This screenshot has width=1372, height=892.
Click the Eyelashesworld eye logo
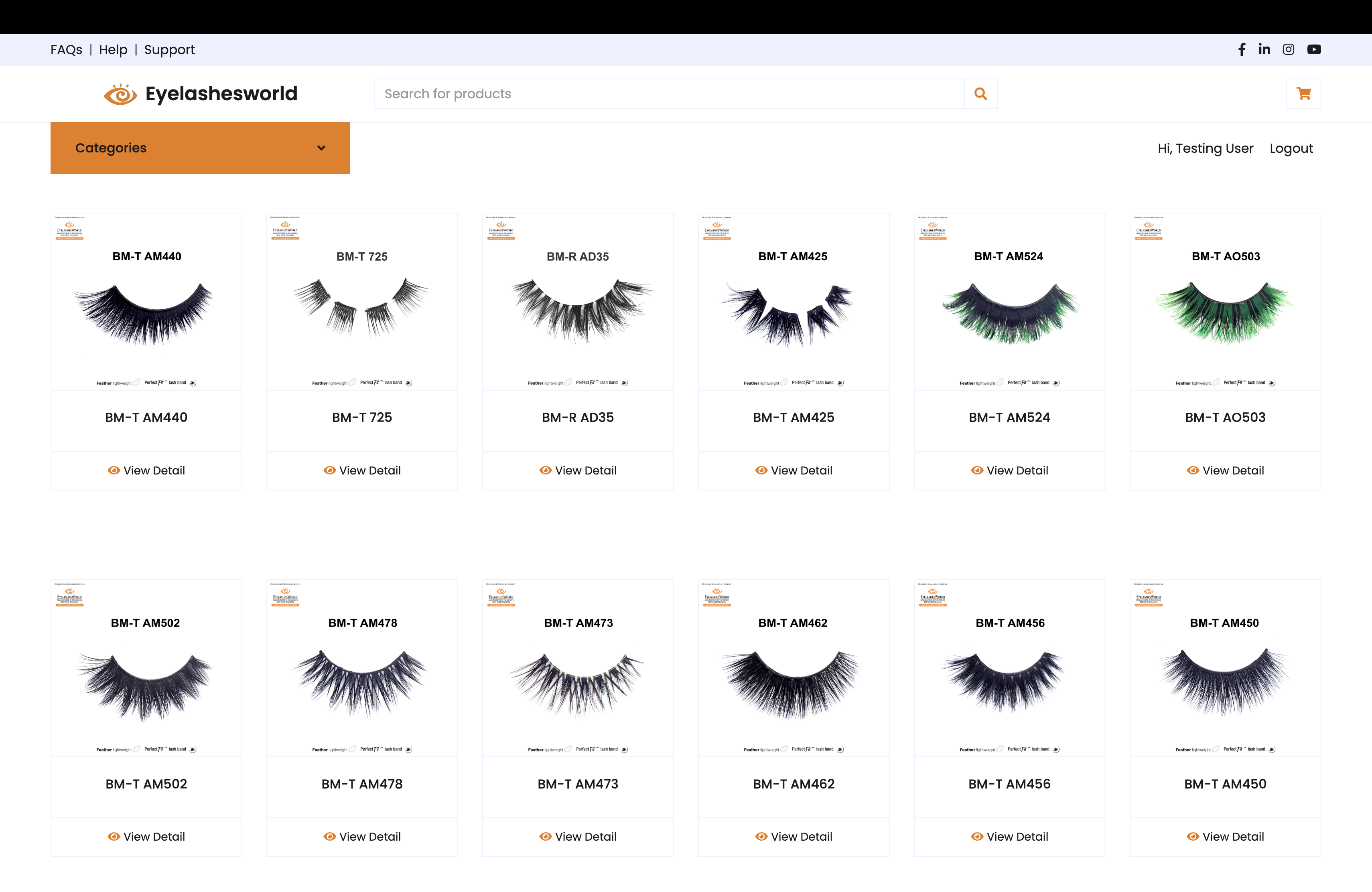pyautogui.click(x=120, y=93)
